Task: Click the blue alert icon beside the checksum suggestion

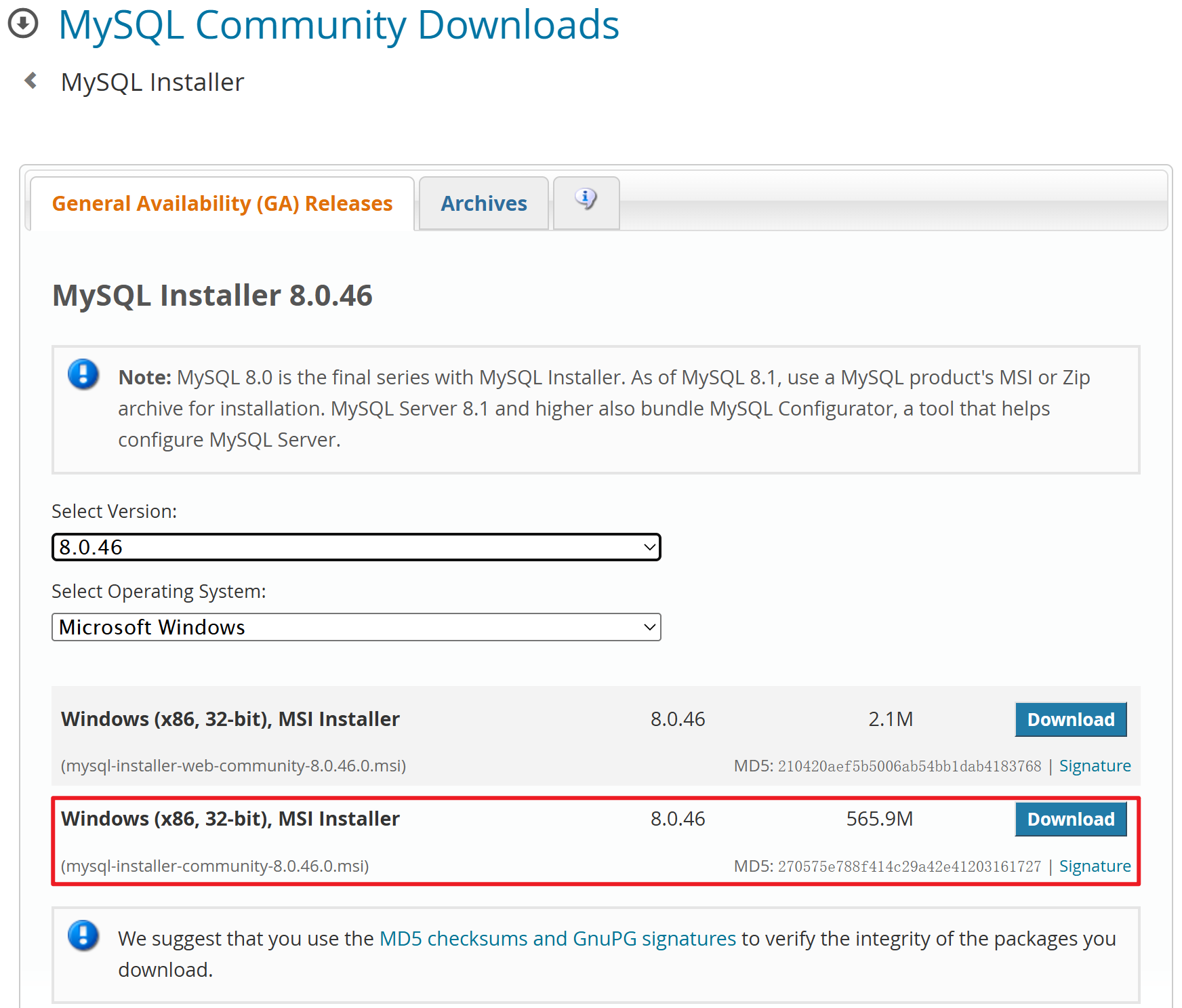Action: click(x=83, y=935)
